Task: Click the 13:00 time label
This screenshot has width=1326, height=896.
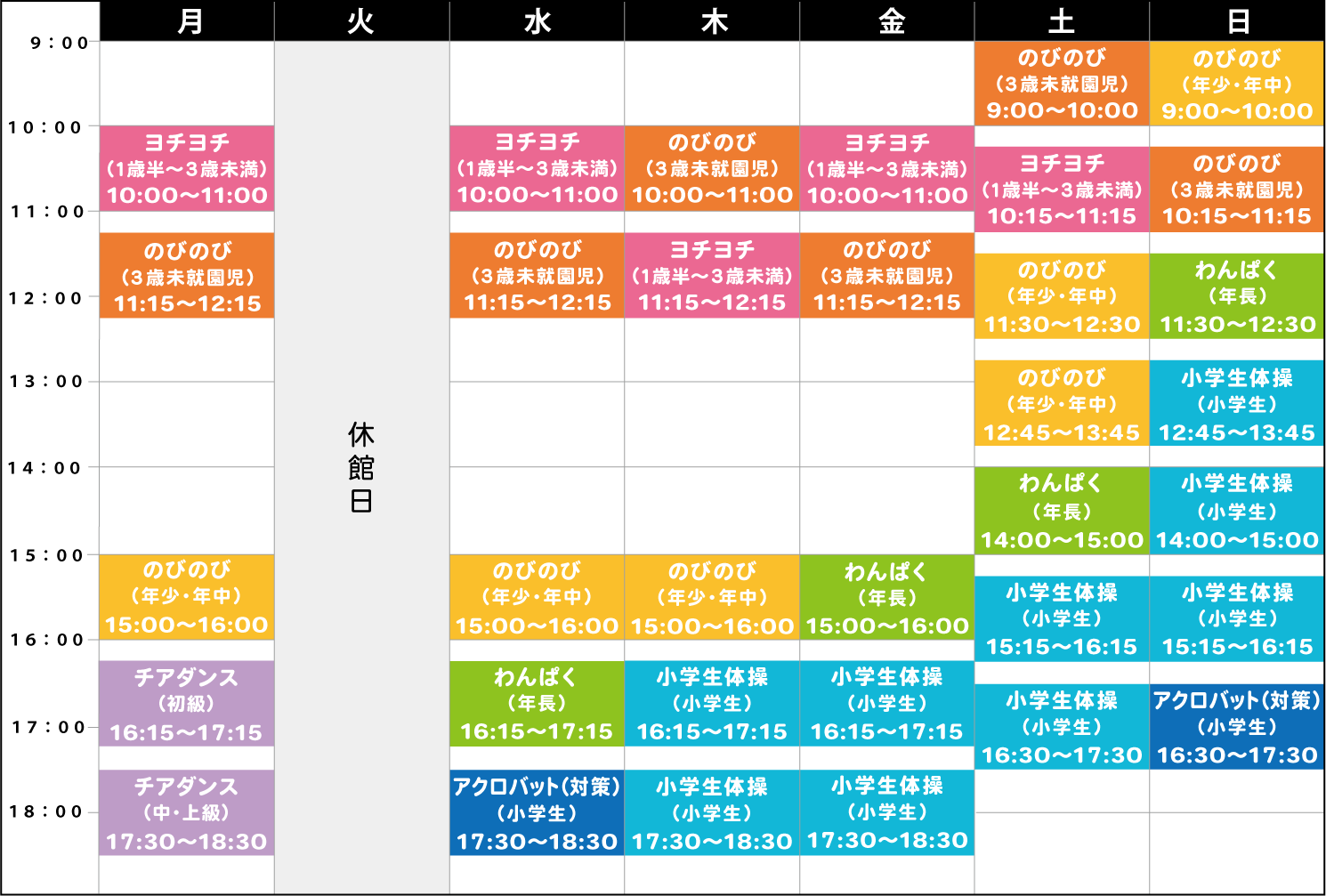Action: click(46, 382)
